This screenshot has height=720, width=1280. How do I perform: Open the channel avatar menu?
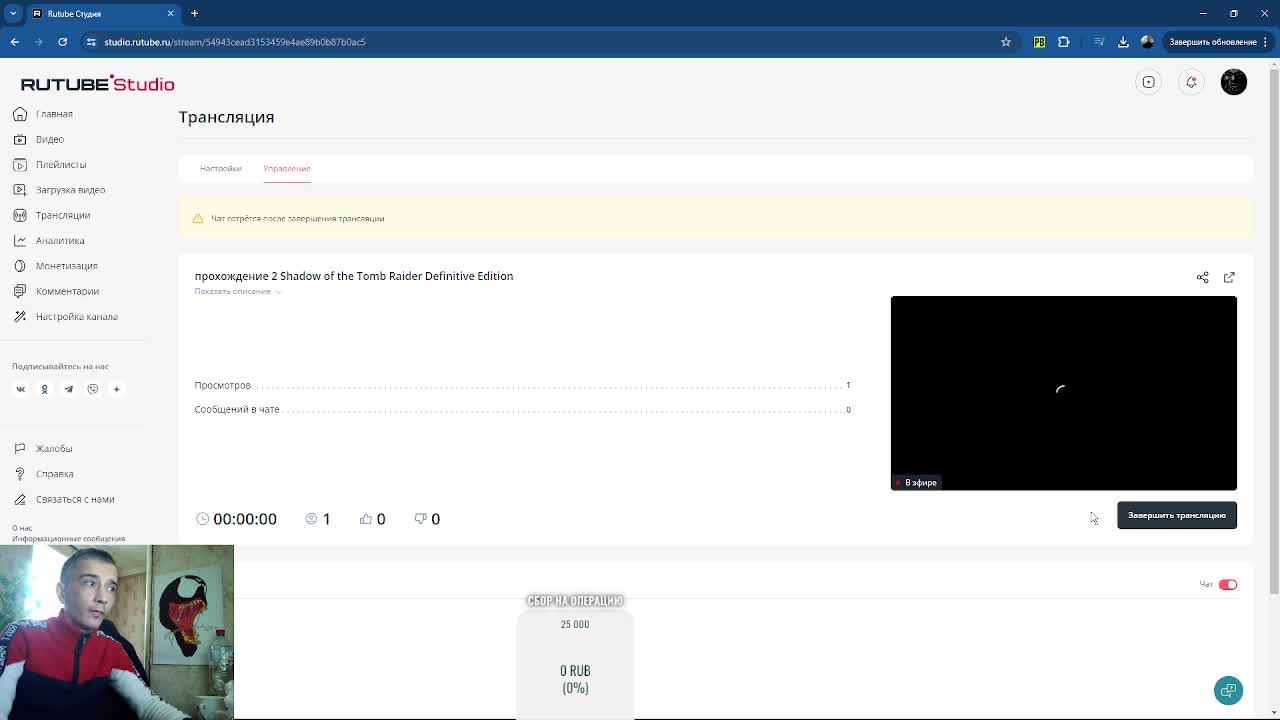[x=1233, y=82]
